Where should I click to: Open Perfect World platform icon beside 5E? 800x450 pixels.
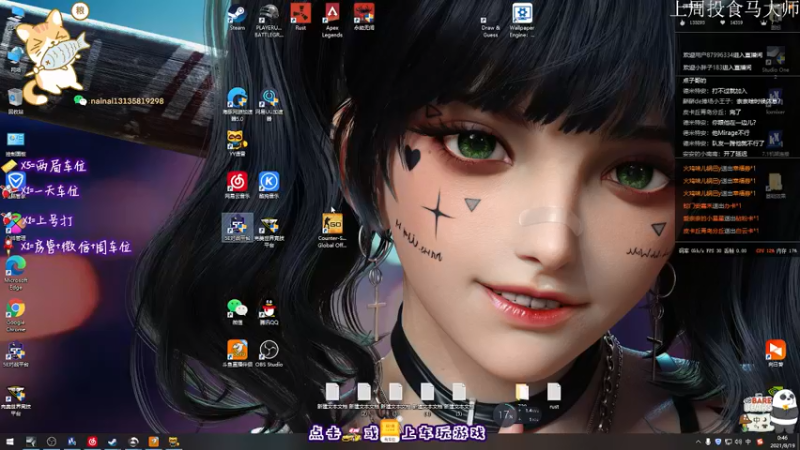[269, 232]
